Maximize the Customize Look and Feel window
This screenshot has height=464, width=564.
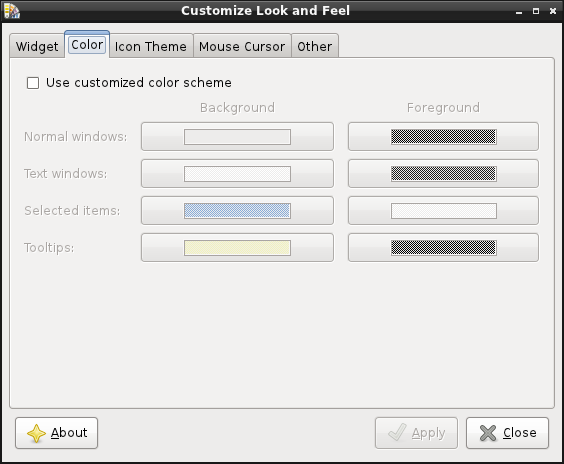(536, 11)
